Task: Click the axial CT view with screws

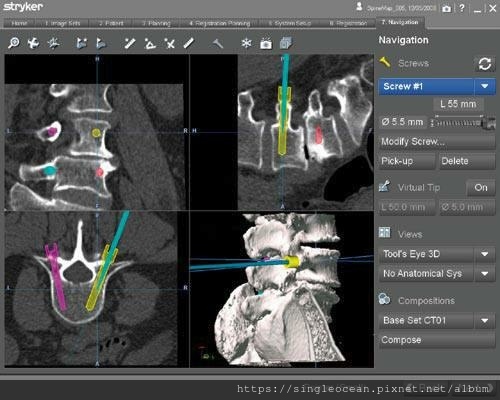Action: 97,289
